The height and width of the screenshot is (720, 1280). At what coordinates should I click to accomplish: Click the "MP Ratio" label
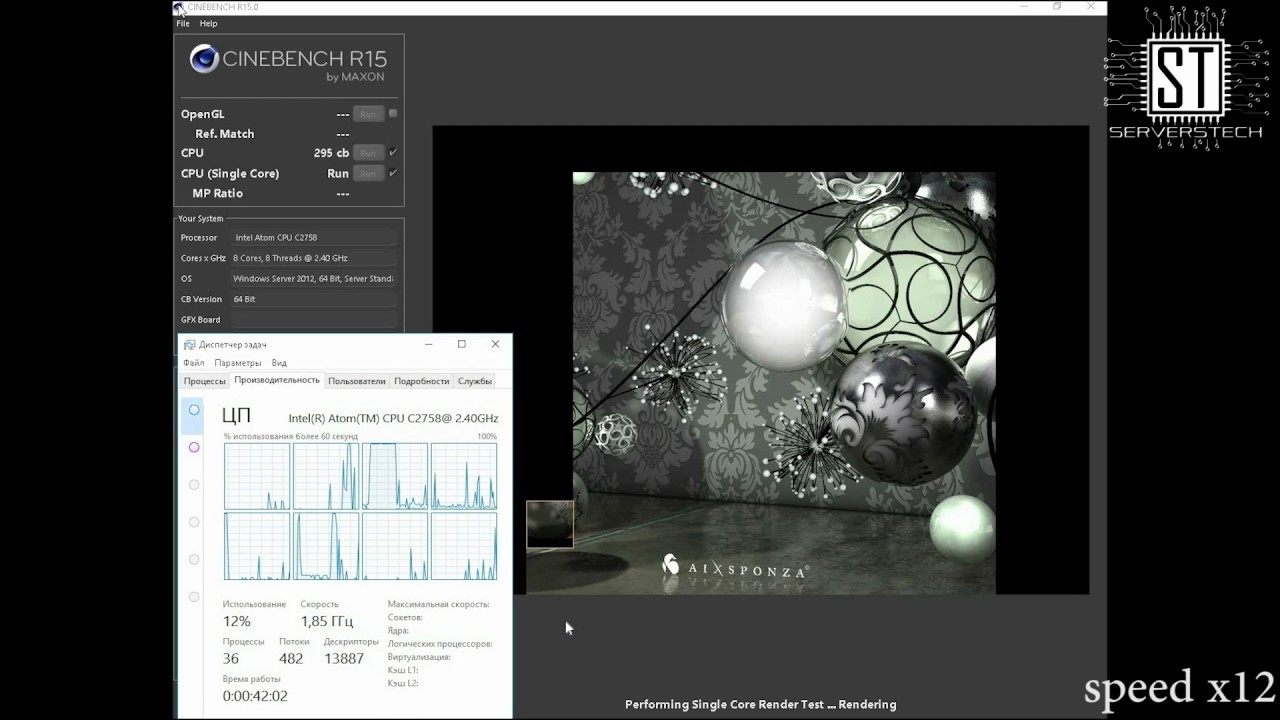coord(218,193)
